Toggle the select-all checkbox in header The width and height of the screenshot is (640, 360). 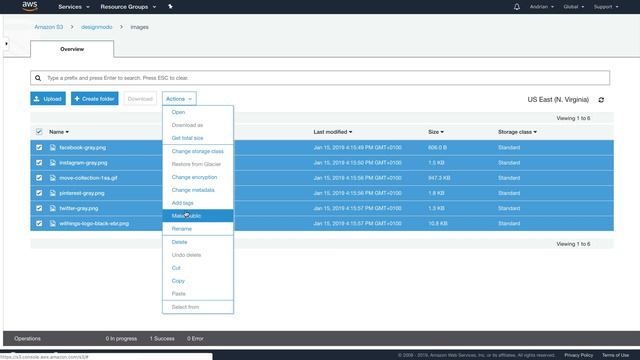(x=39, y=131)
